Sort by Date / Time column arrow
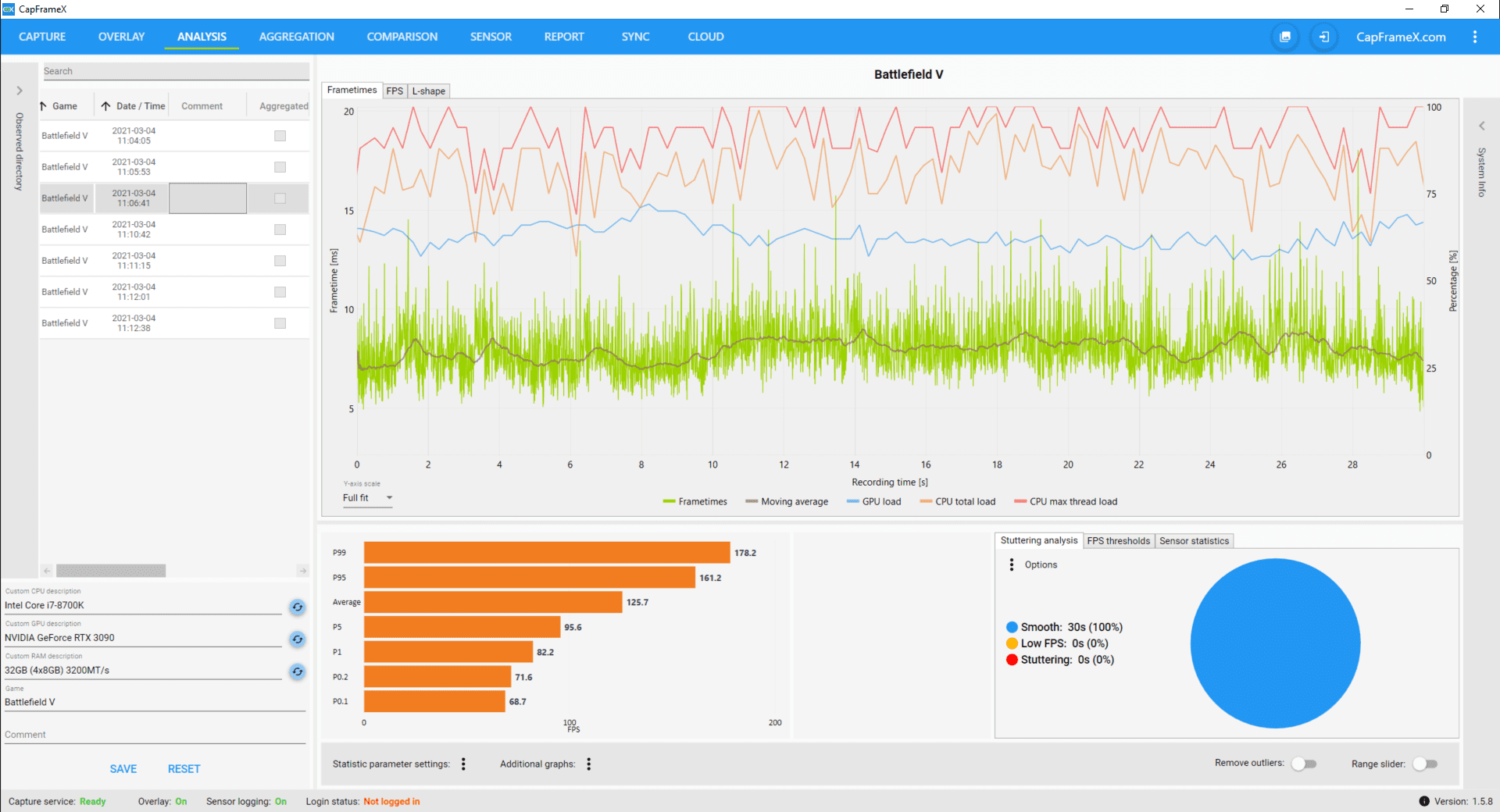 tap(105, 106)
